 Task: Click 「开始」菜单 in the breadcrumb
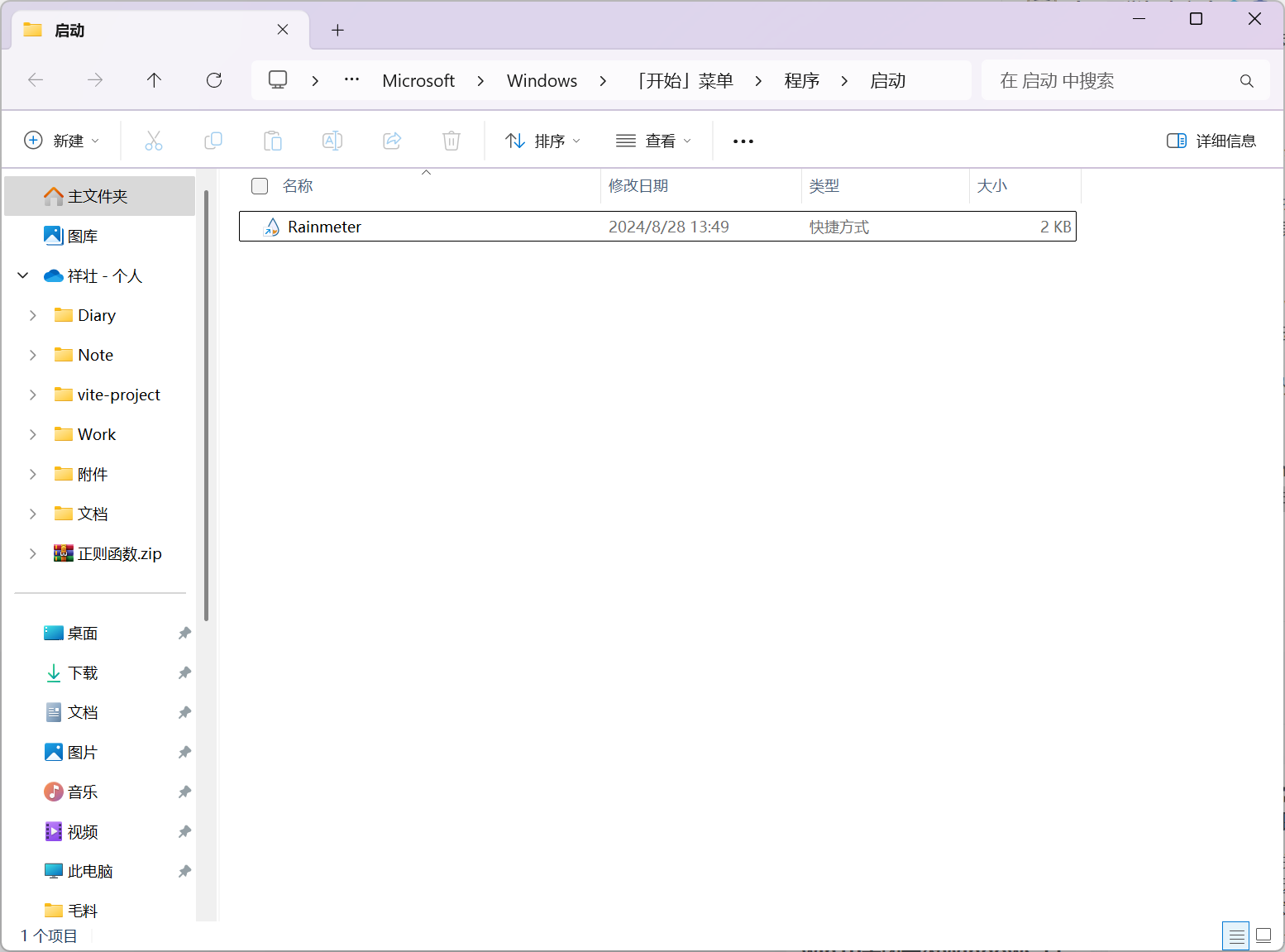(685, 81)
